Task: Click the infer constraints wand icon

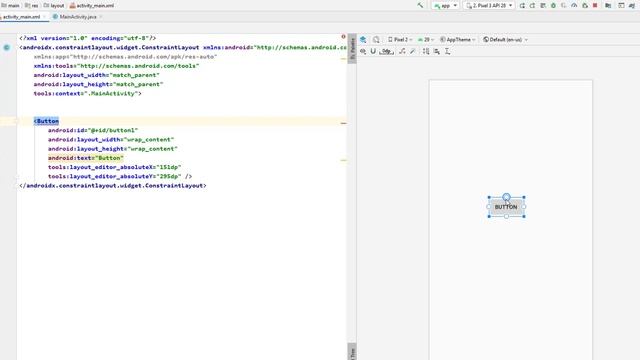Action: point(413,51)
